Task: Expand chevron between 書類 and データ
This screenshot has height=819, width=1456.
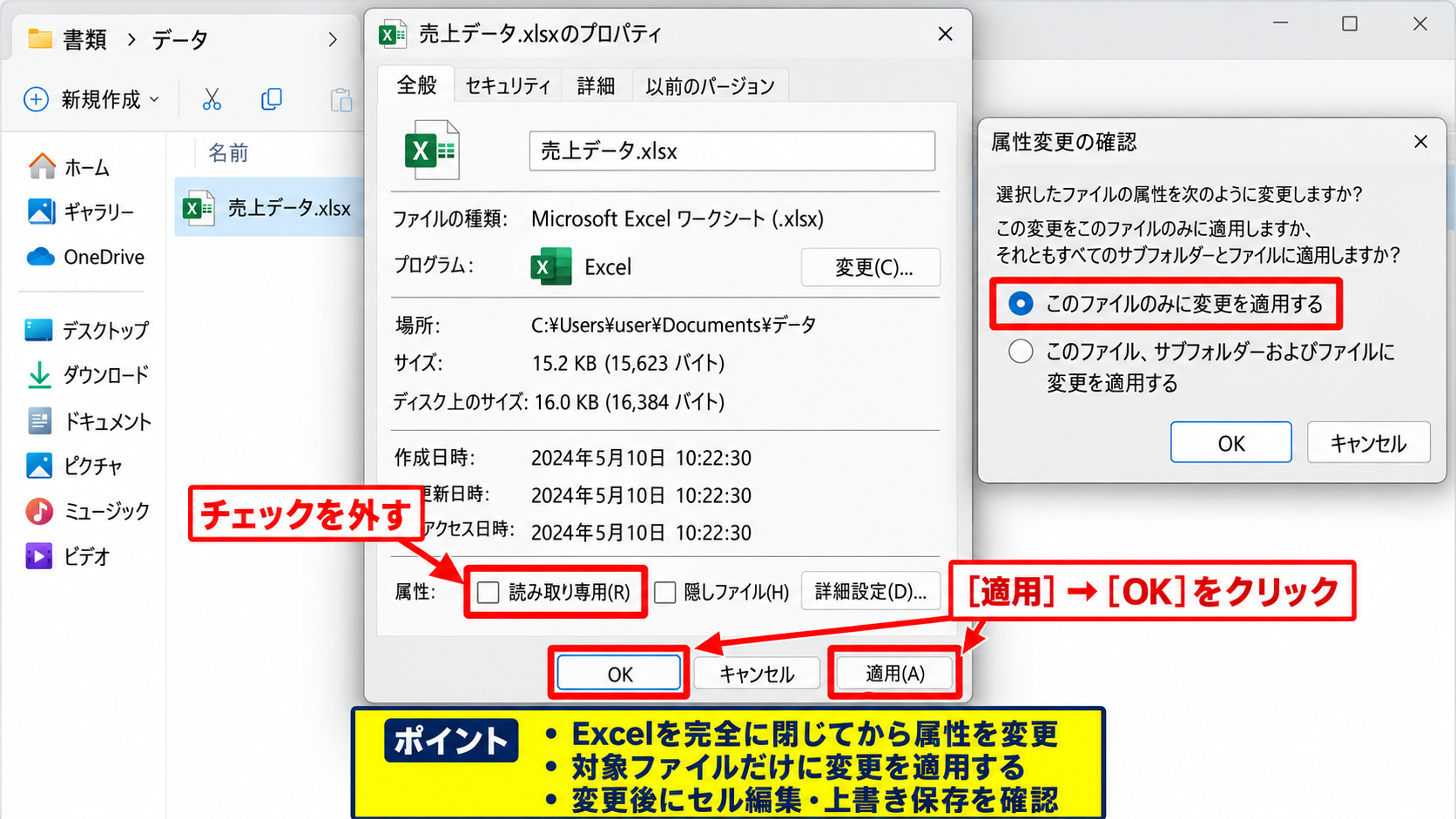Action: point(131,39)
